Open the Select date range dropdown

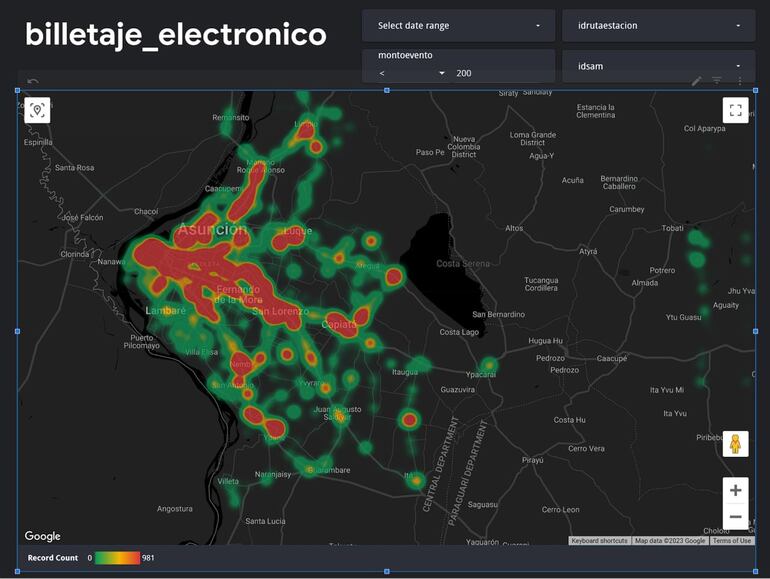[458, 26]
